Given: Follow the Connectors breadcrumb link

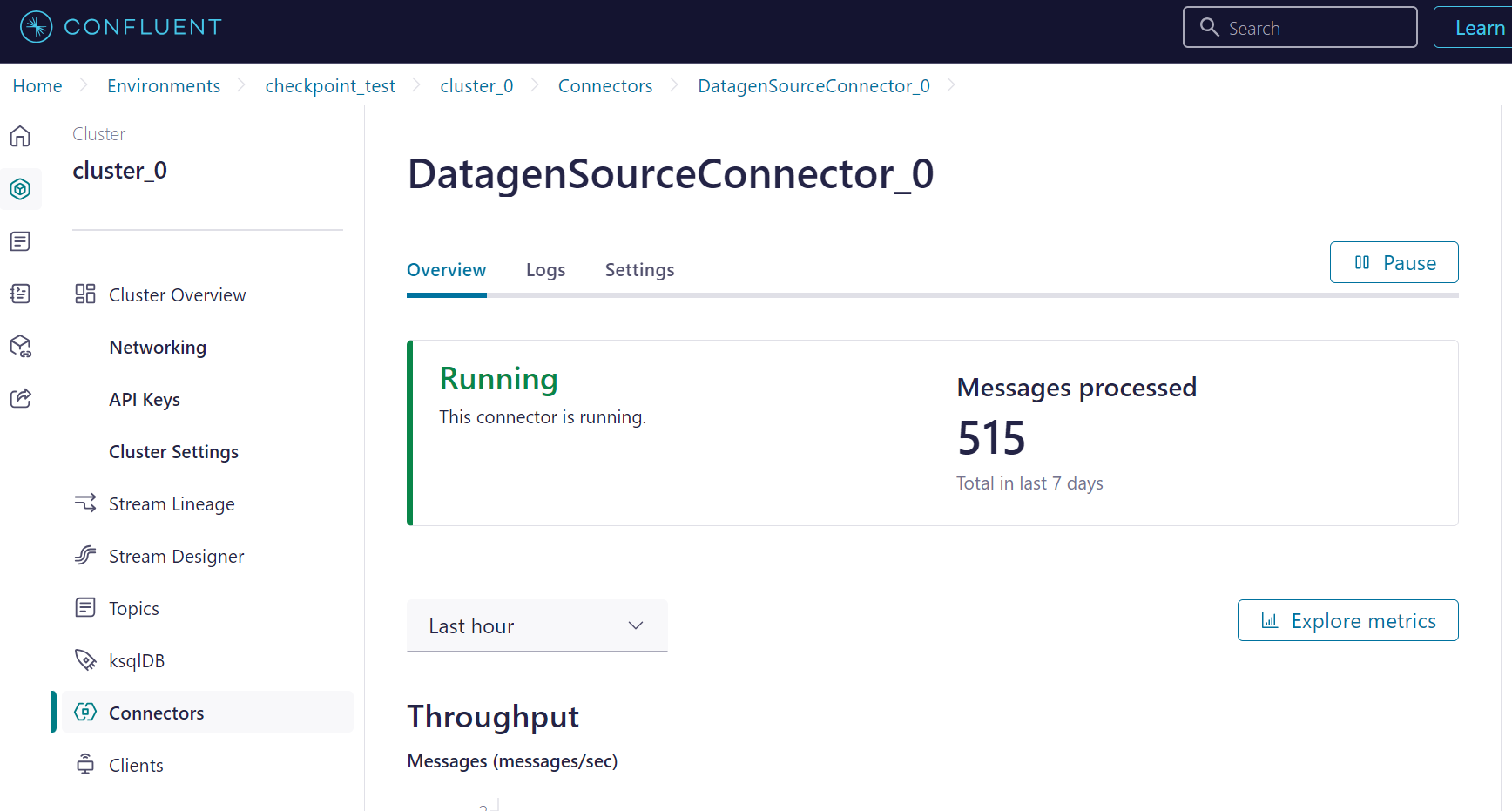Looking at the screenshot, I should (605, 85).
